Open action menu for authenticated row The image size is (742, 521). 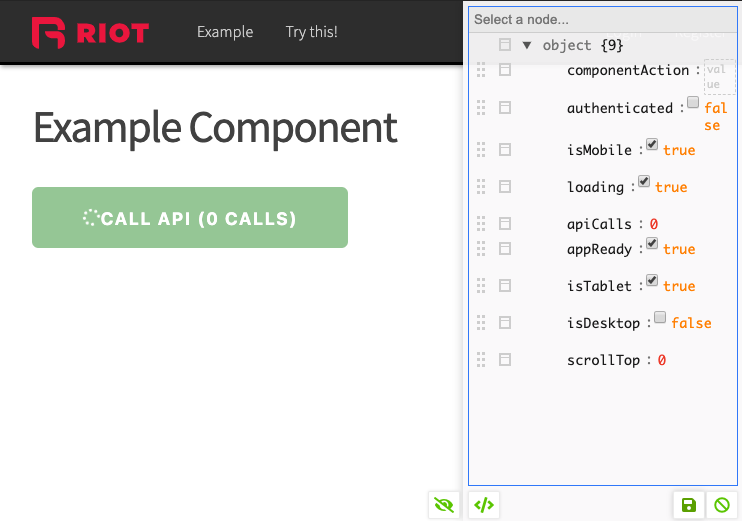click(505, 108)
